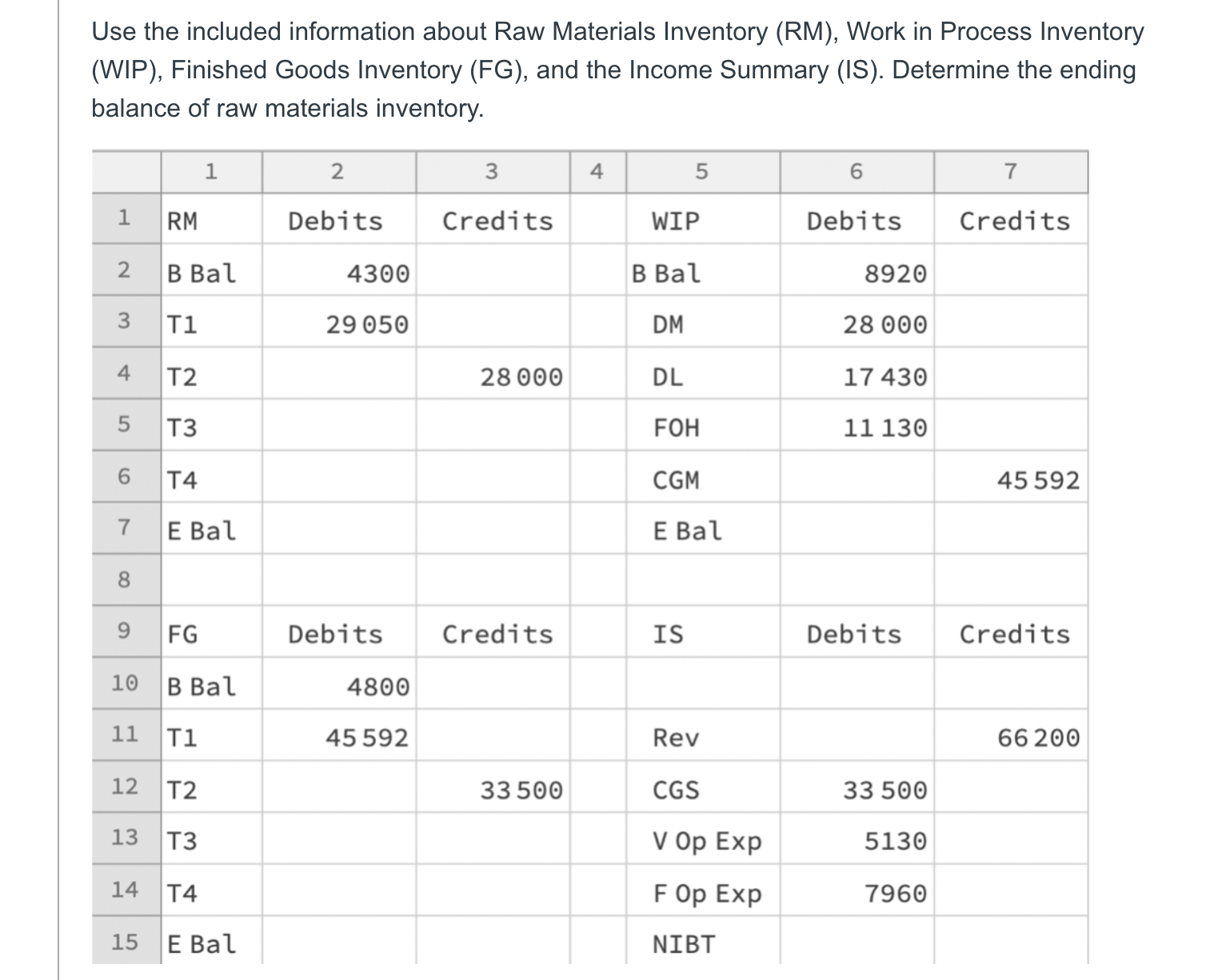
Task: Select the RM Debits header in row 1
Action: pyautogui.click(x=339, y=219)
